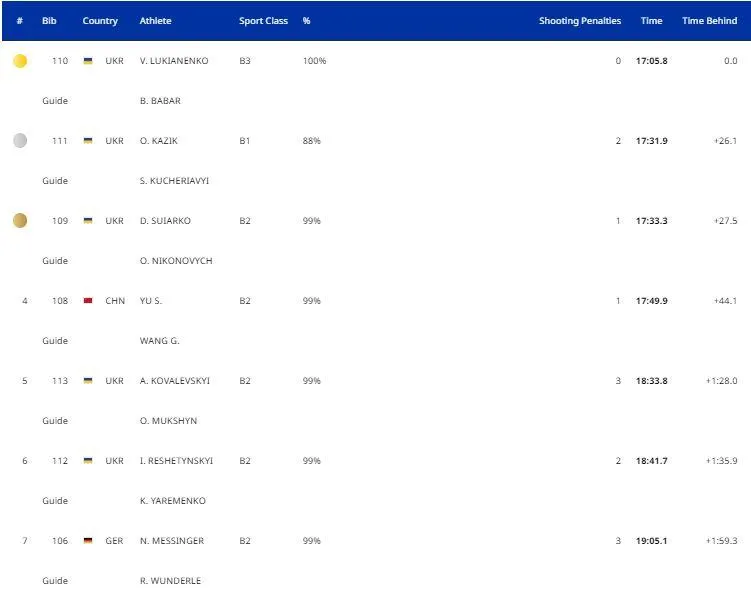Click the Country column header
The height and width of the screenshot is (609, 751).
click(x=100, y=21)
